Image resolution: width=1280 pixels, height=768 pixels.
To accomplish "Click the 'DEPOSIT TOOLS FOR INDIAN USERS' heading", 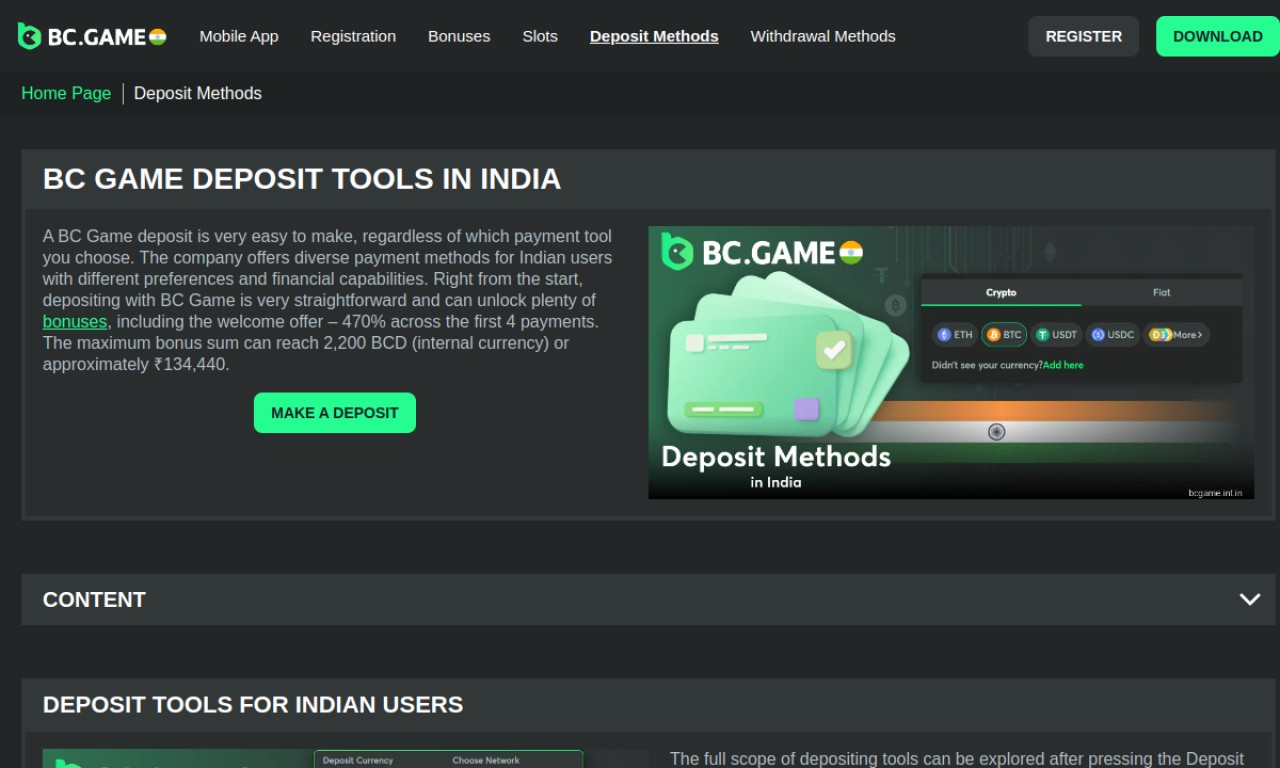I will click(253, 704).
